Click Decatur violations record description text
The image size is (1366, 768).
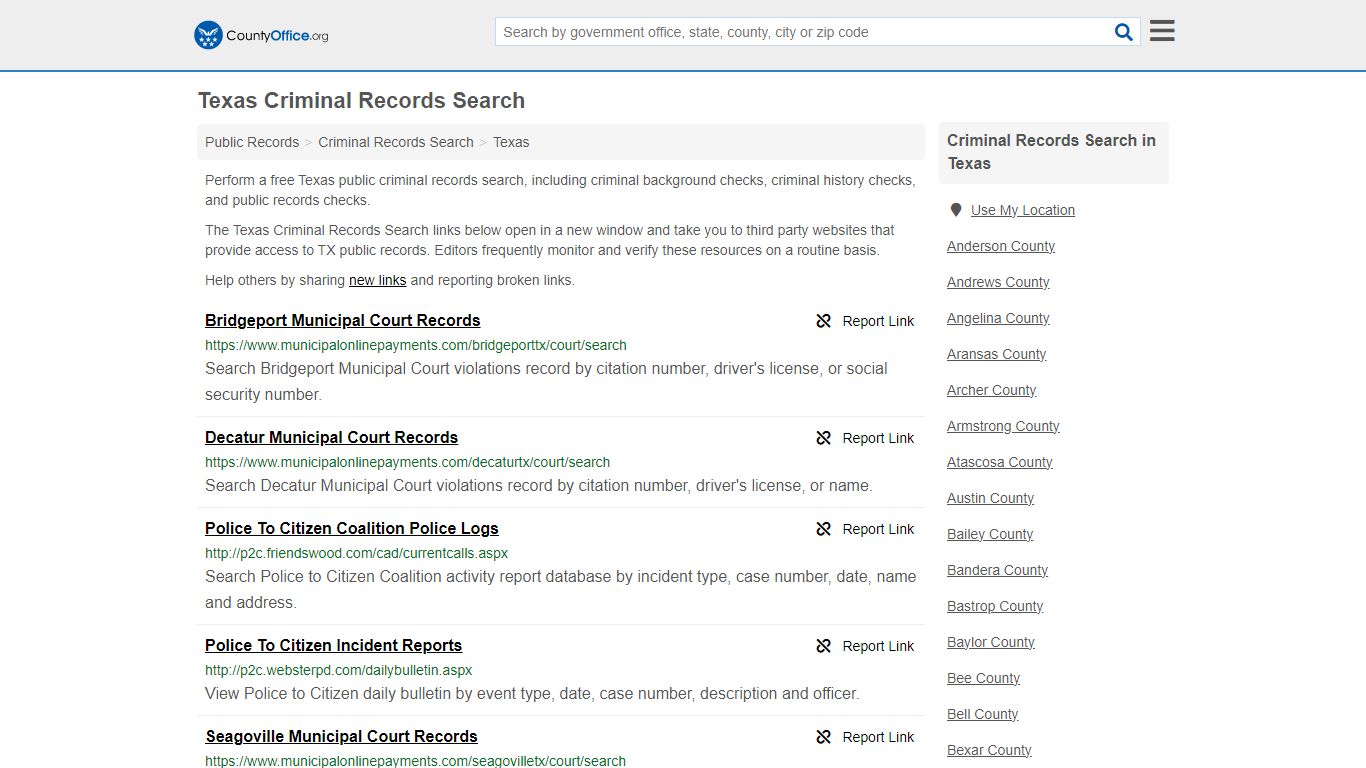[539, 485]
